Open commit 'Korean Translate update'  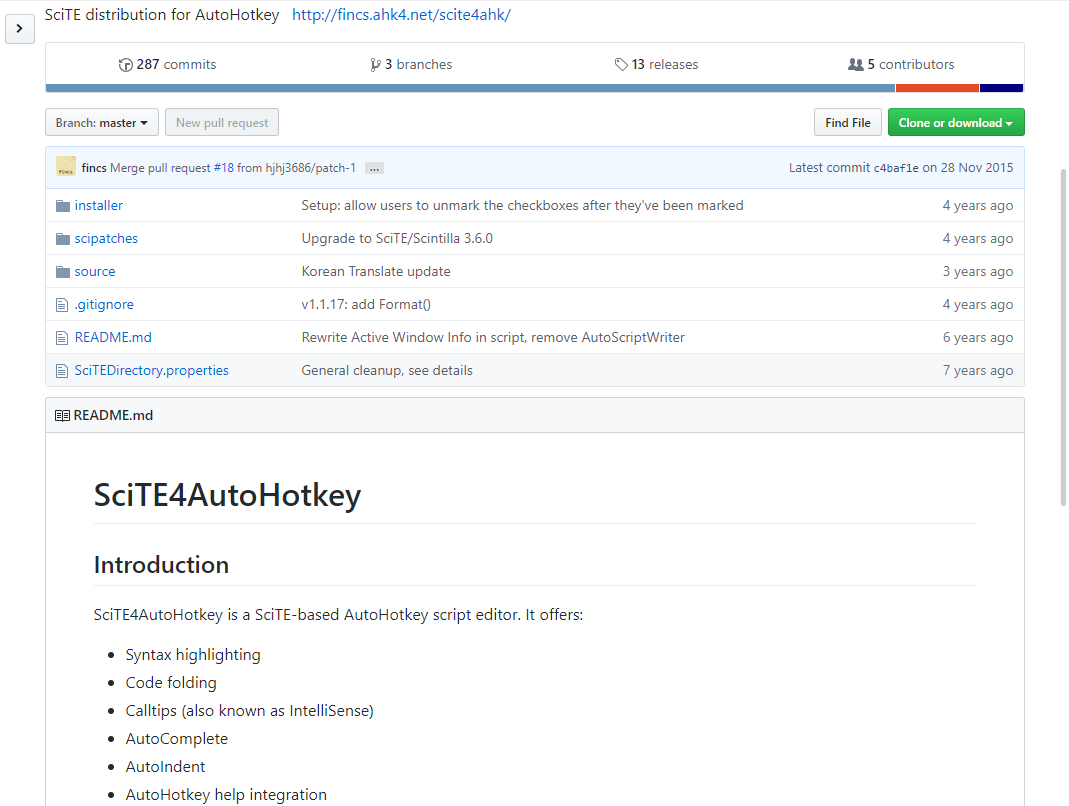(x=376, y=271)
